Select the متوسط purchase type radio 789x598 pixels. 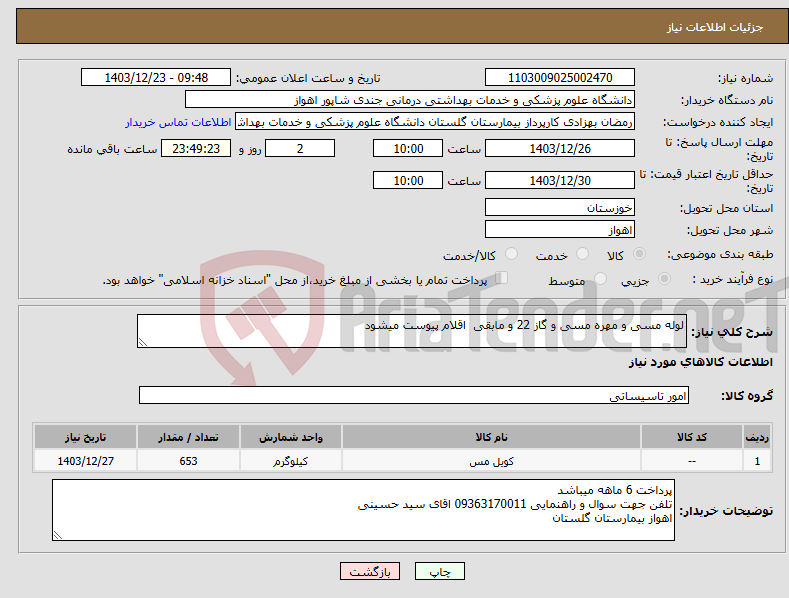tap(600, 278)
